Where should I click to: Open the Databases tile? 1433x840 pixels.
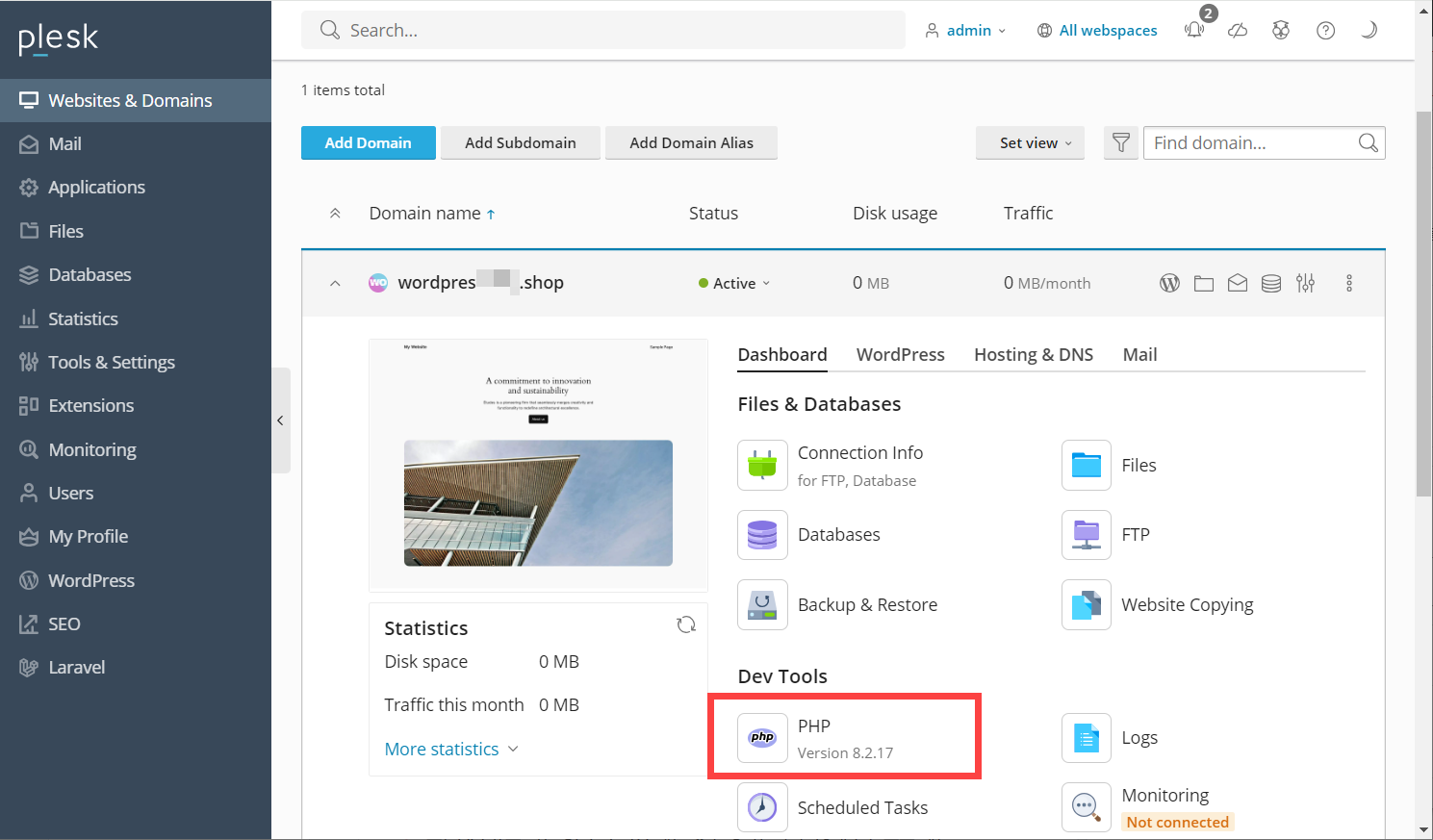762,534
